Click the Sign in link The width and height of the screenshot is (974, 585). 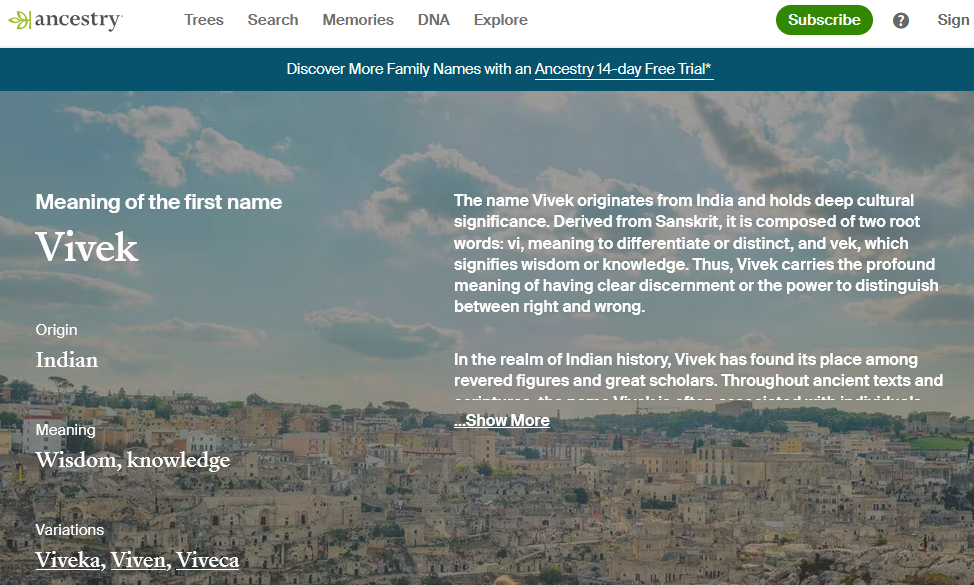tap(953, 20)
